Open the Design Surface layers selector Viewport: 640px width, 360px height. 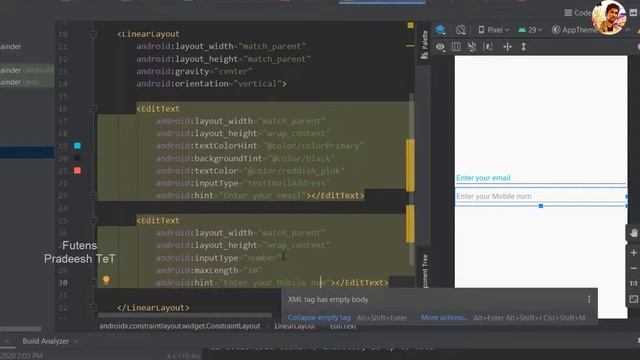(x=440, y=29)
